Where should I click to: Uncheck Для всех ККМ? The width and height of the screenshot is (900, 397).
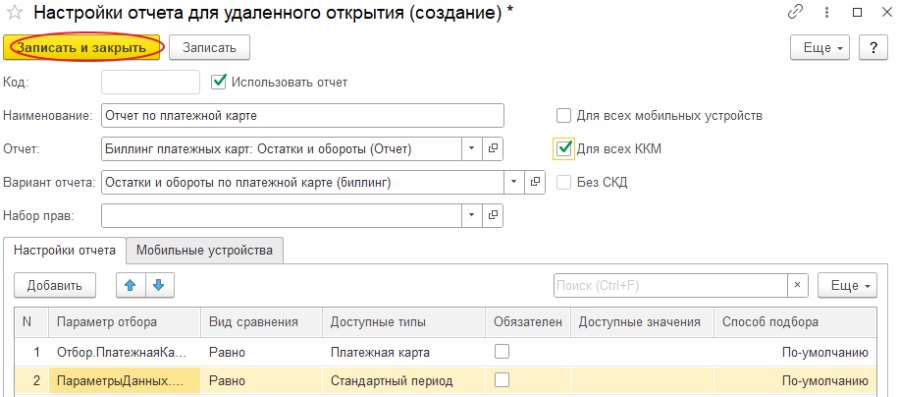click(564, 149)
